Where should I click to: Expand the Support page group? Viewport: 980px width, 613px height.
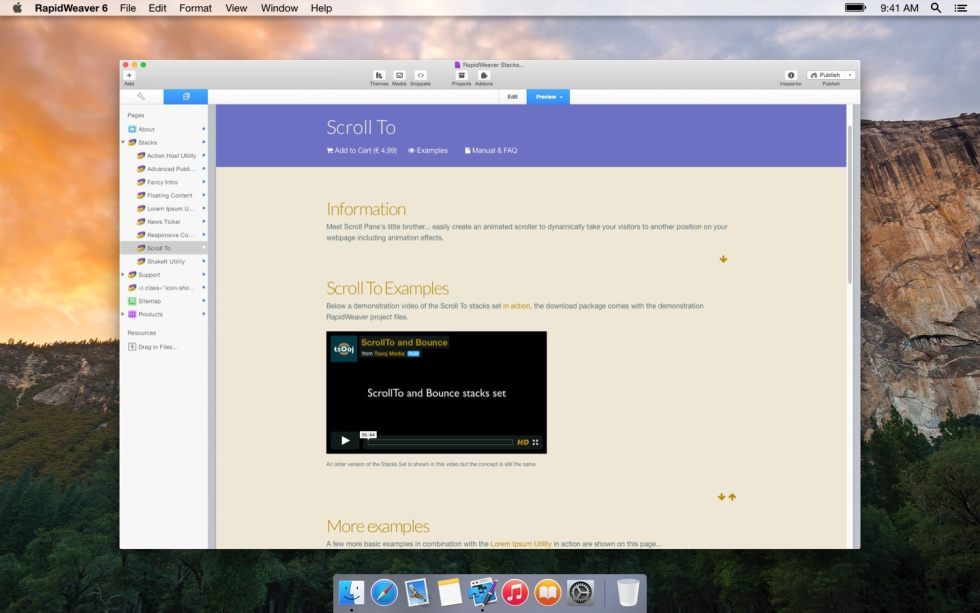[123, 274]
